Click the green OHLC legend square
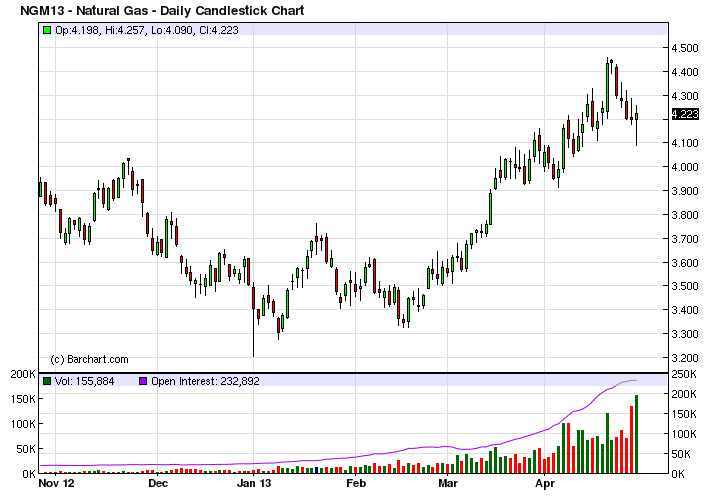This screenshot has width=726, height=502. click(47, 31)
